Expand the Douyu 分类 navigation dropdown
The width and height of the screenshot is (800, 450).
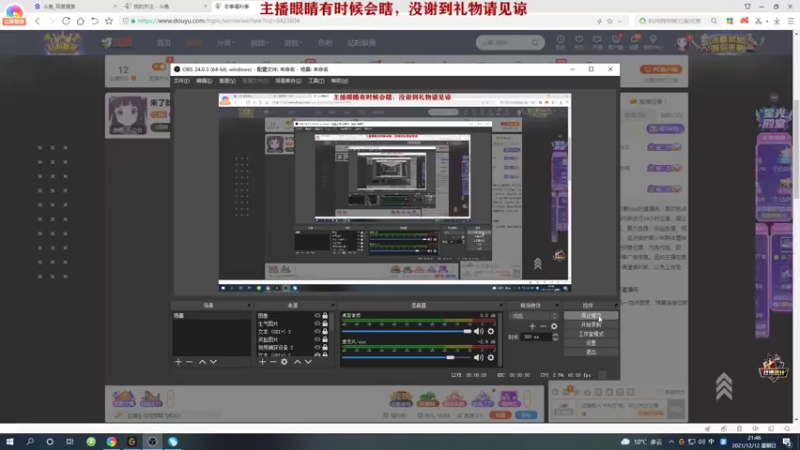(225, 43)
